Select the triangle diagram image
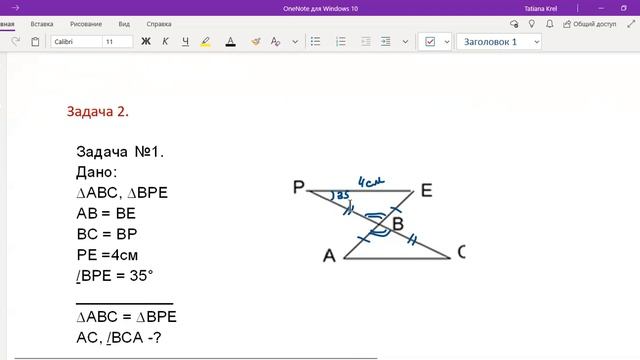This screenshot has height=360, width=640. coord(380,220)
